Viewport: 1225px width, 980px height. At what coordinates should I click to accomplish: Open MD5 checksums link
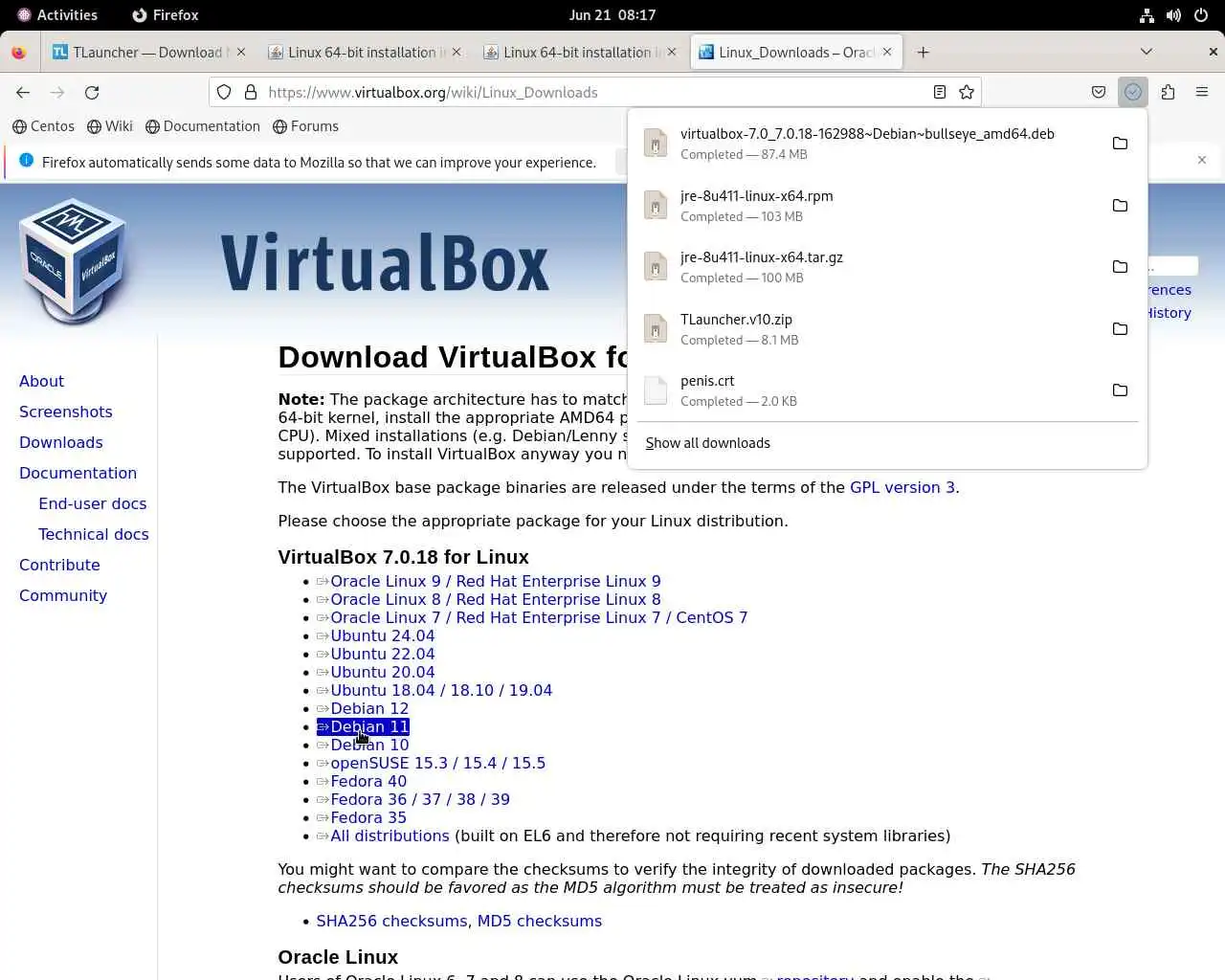point(539,921)
